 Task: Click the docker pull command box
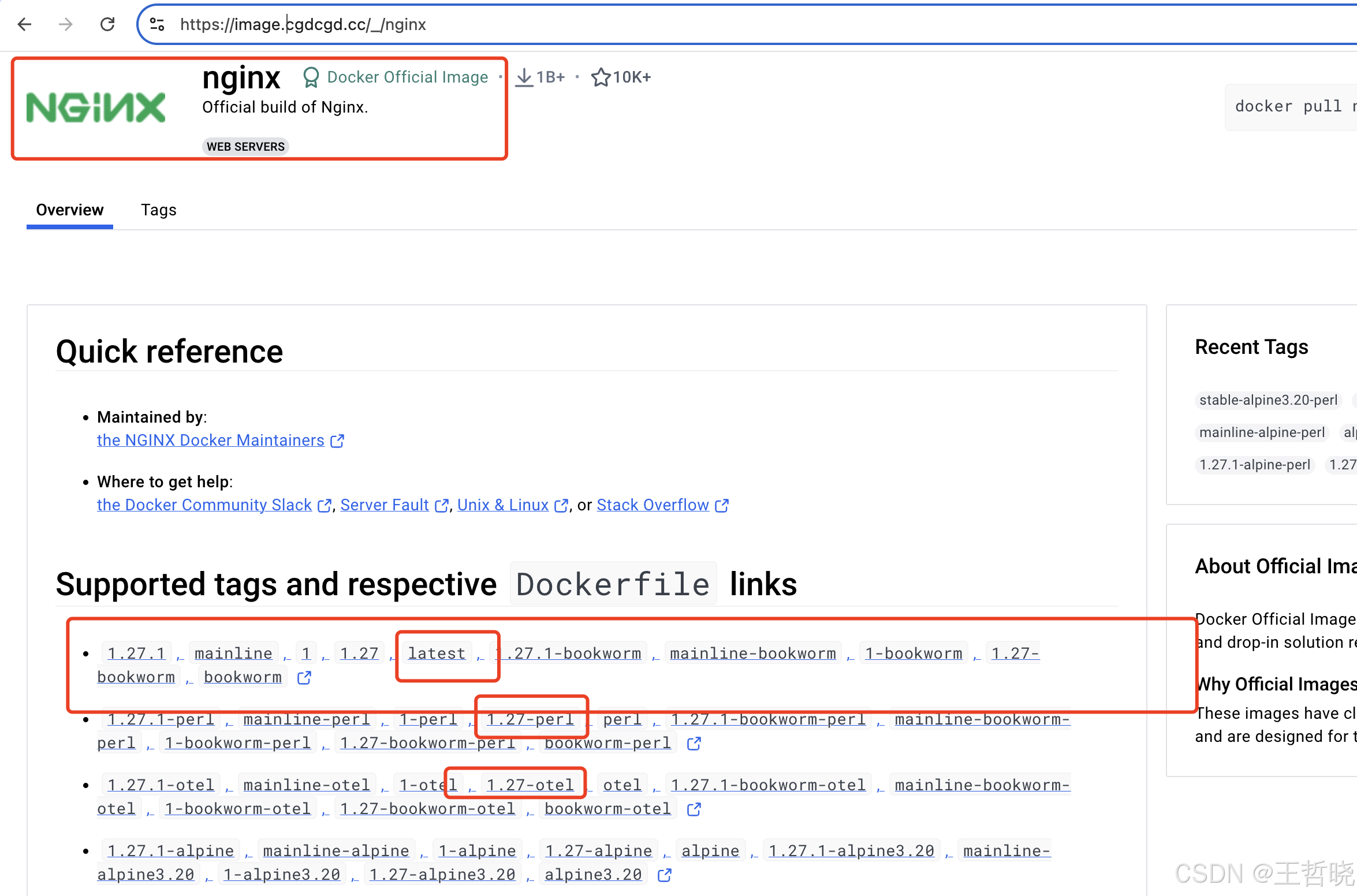1291,107
